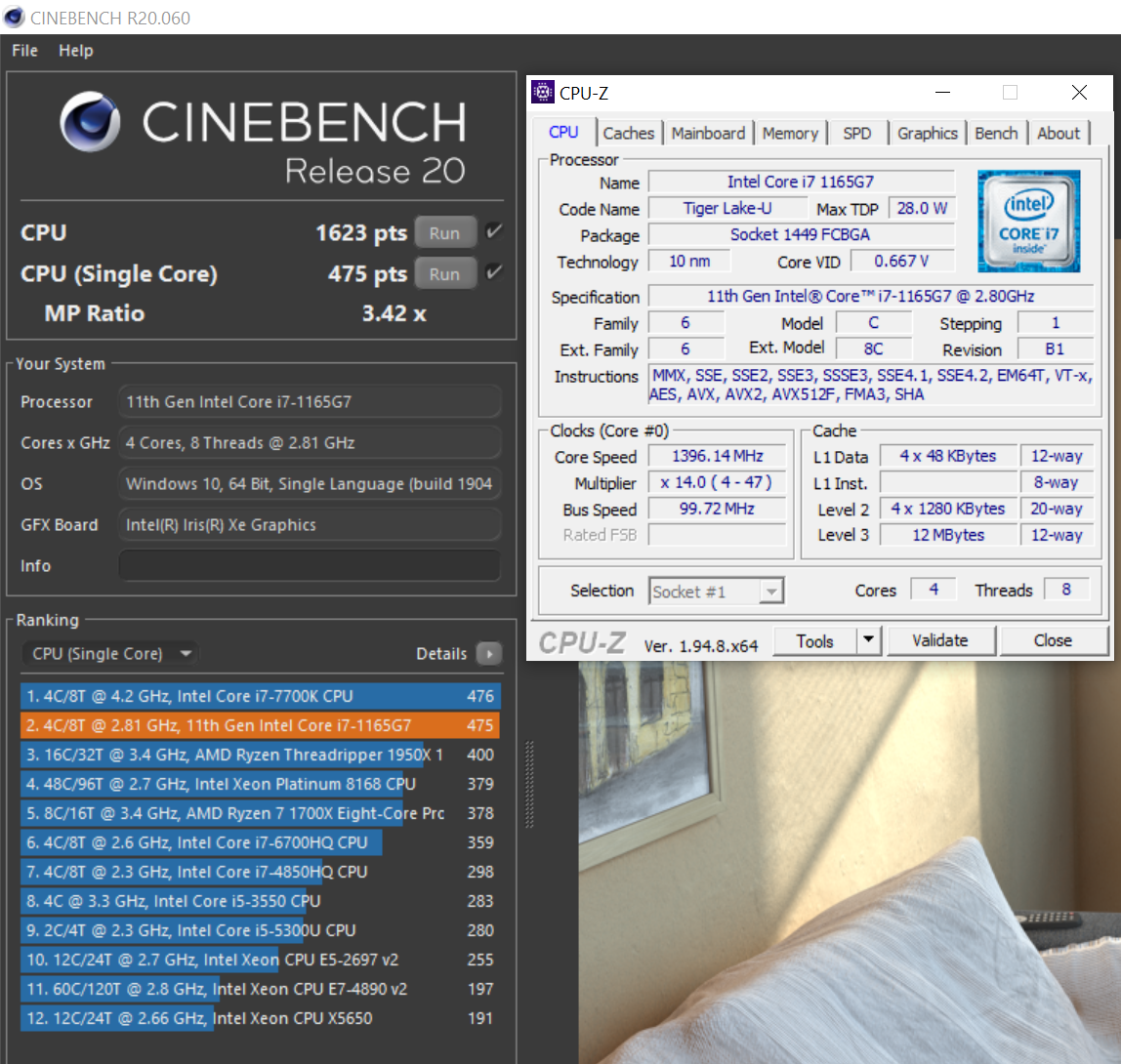This screenshot has height=1064, width=1121.
Task: Switch to the About tab in CPU-Z
Action: [x=1059, y=134]
